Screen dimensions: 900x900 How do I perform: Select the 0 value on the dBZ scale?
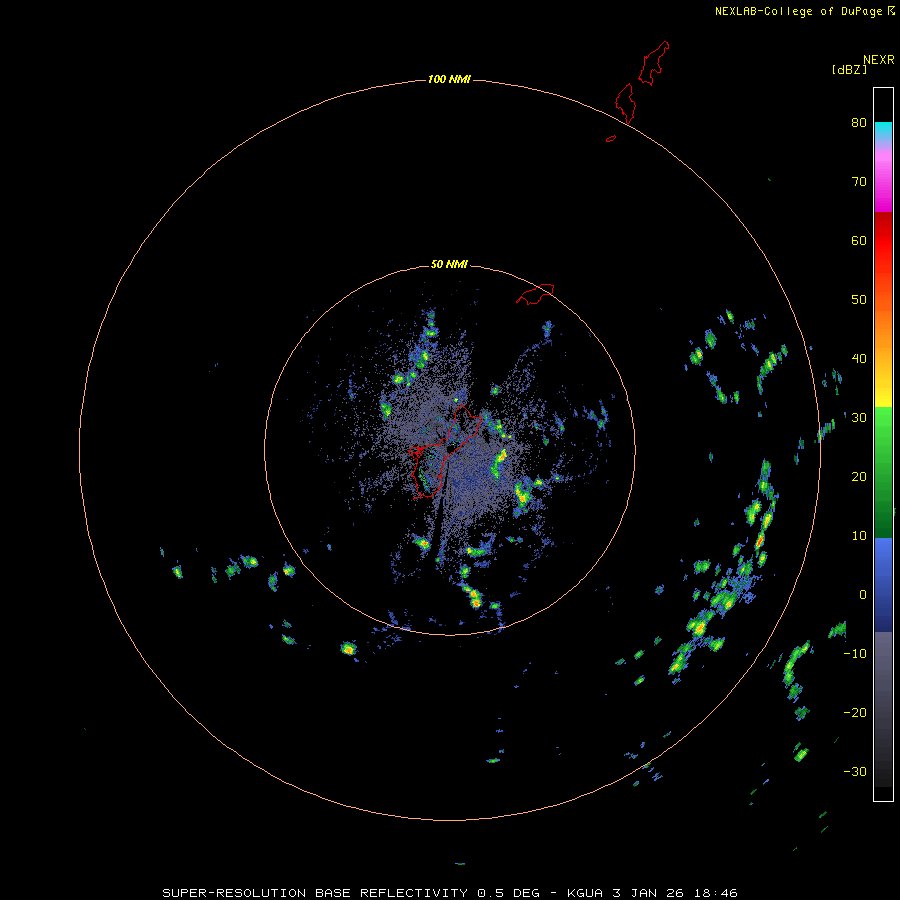(863, 595)
